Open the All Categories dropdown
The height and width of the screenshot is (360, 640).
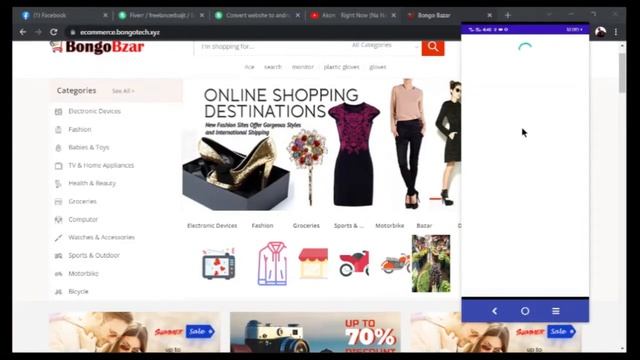(x=384, y=45)
